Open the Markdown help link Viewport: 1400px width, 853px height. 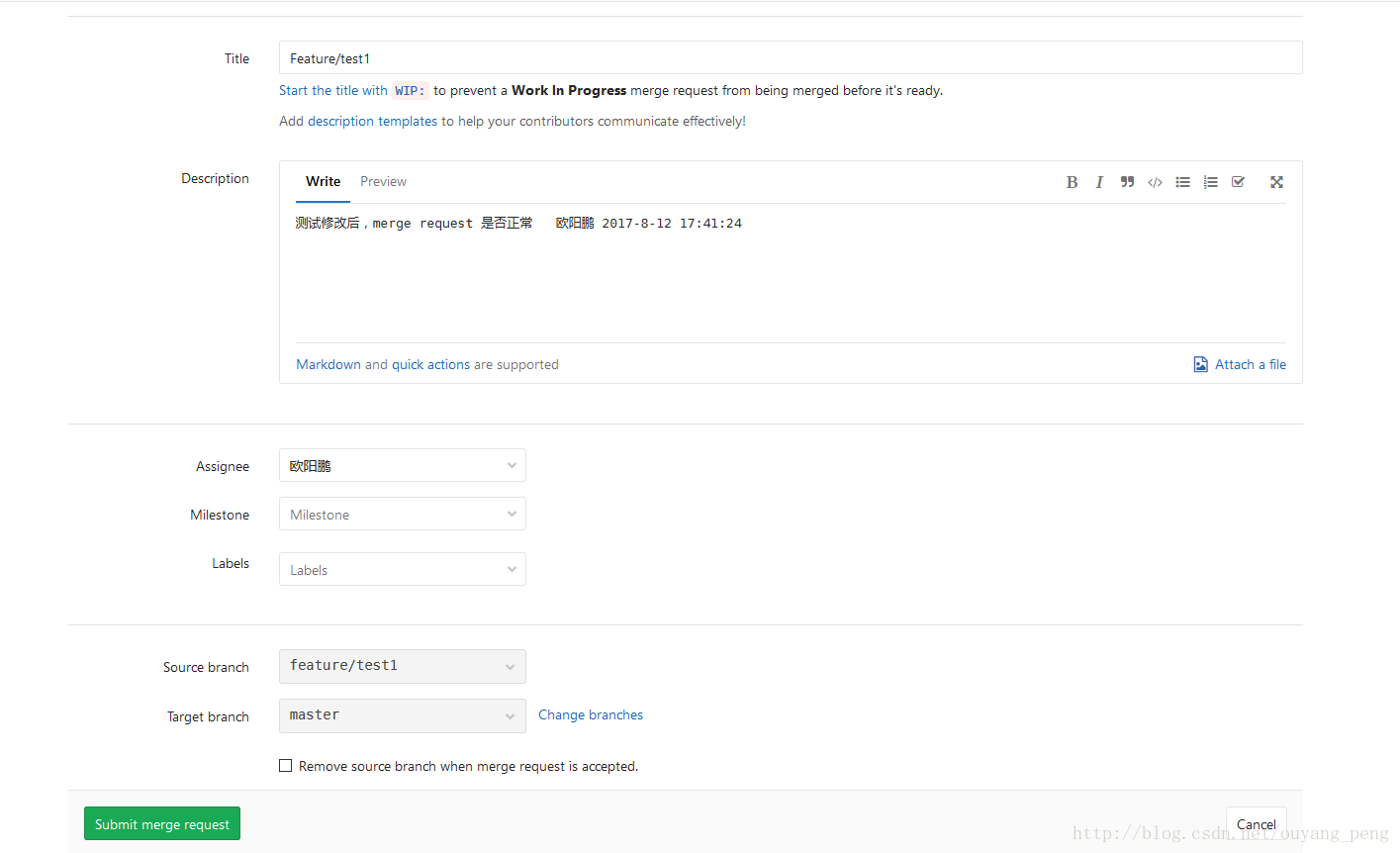[328, 364]
